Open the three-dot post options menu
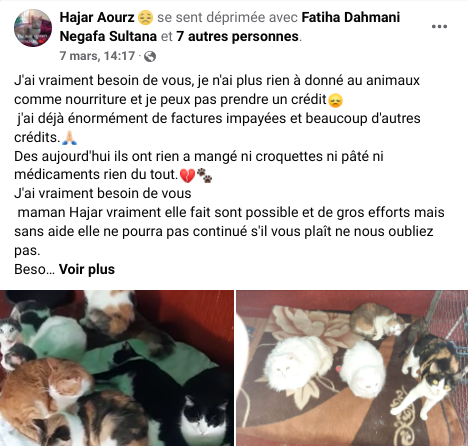Image resolution: width=468 pixels, height=446 pixels. tap(439, 27)
